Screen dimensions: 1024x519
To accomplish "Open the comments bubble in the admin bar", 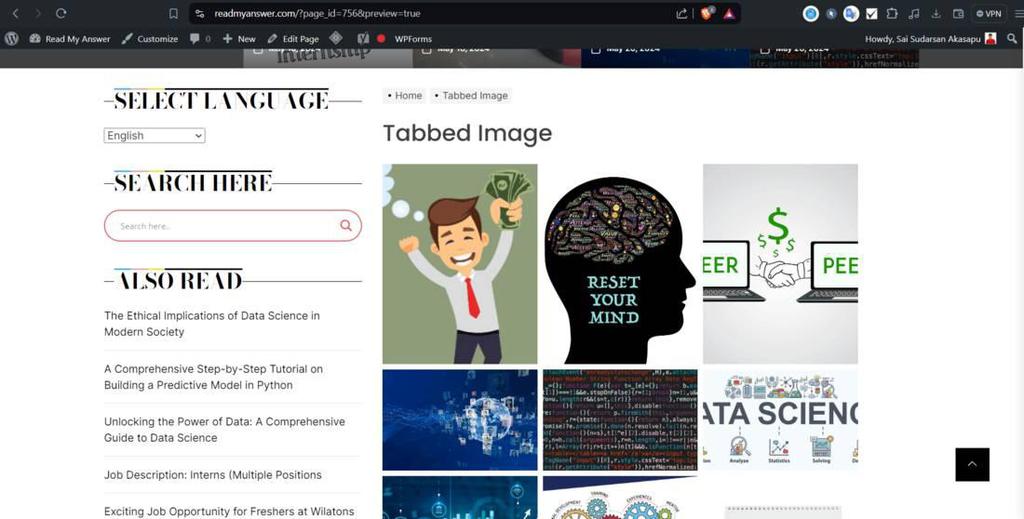I will coord(200,39).
